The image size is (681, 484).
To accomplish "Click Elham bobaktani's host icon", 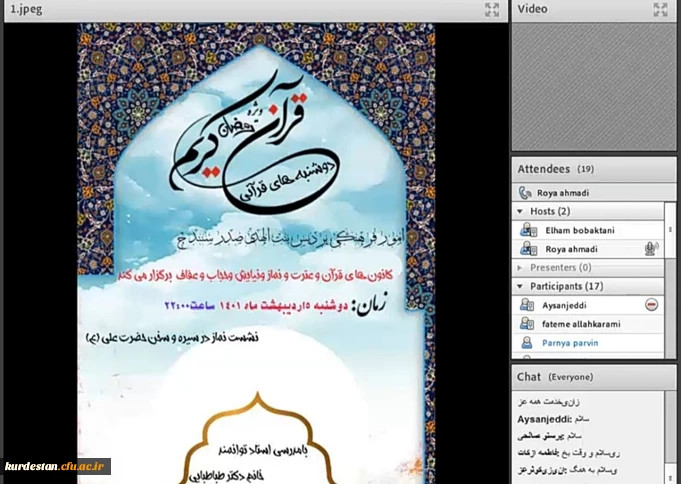I will pyautogui.click(x=527, y=231).
